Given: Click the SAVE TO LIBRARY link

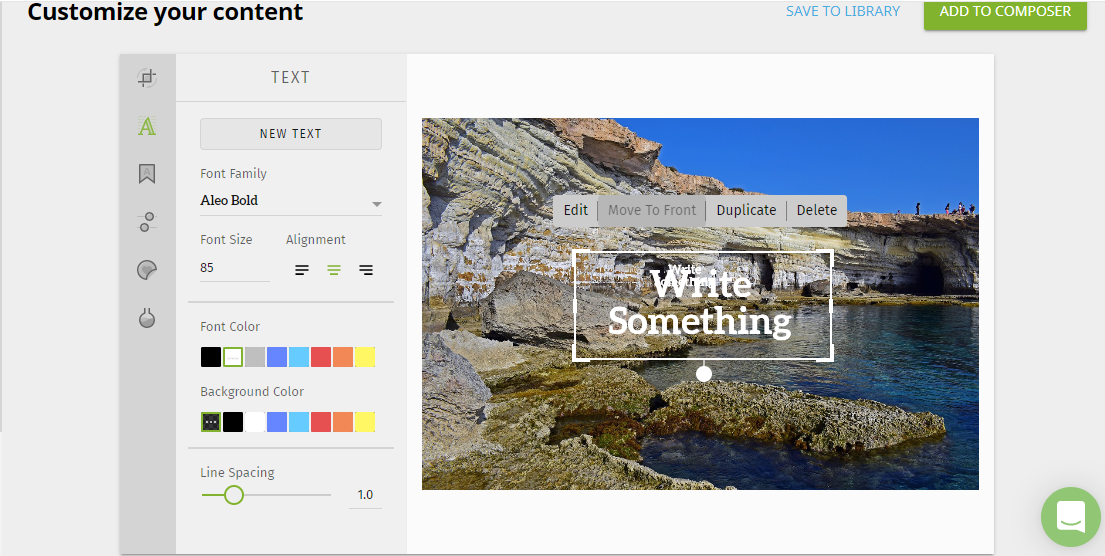Looking at the screenshot, I should point(842,12).
